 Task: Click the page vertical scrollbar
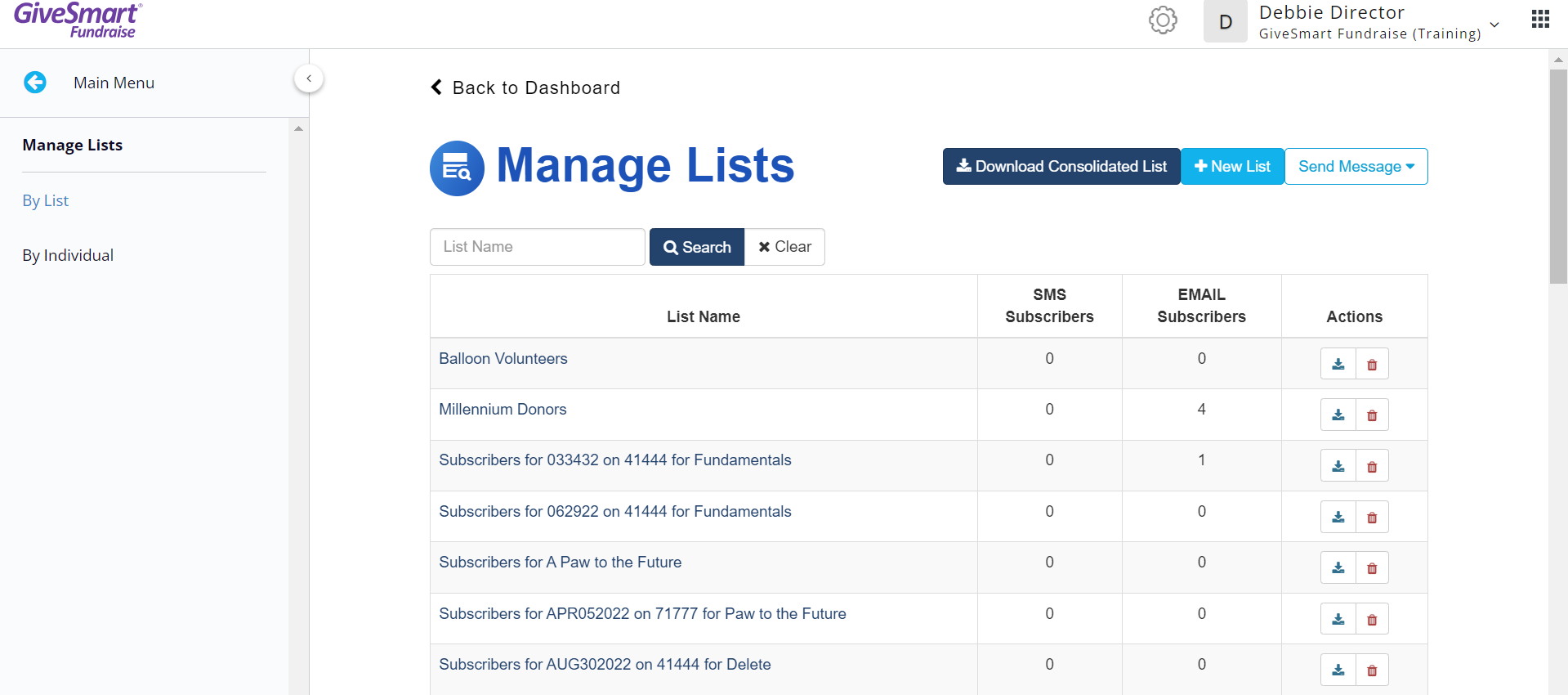point(1558,177)
